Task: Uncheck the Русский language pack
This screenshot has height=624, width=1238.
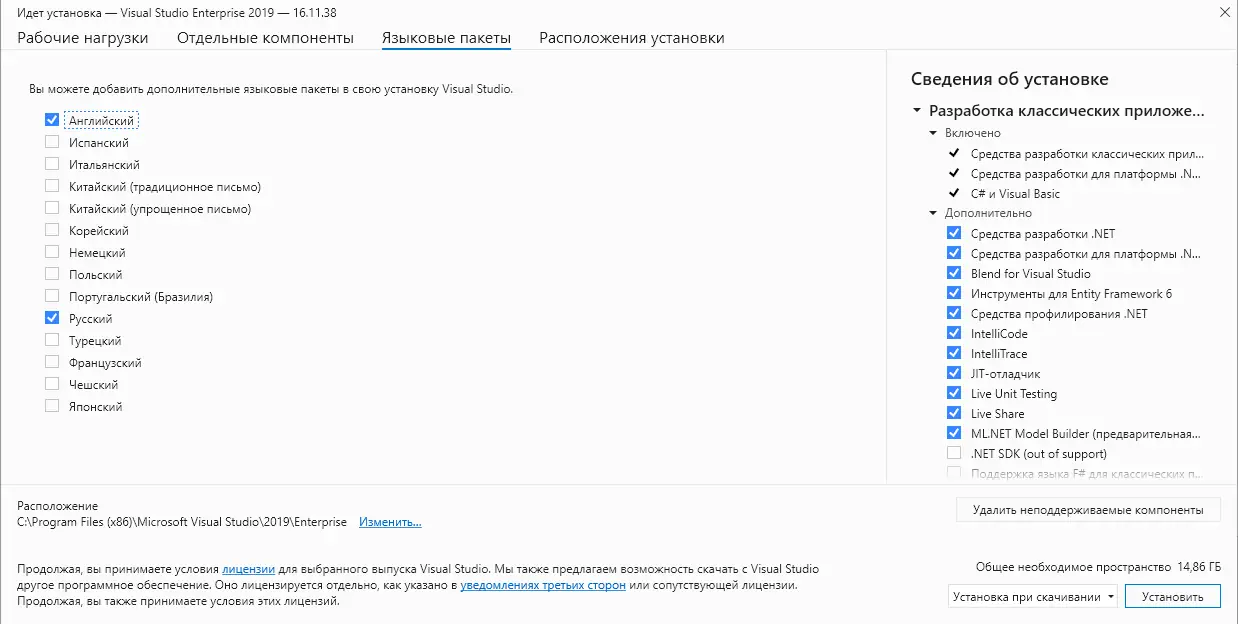Action: 52,319
